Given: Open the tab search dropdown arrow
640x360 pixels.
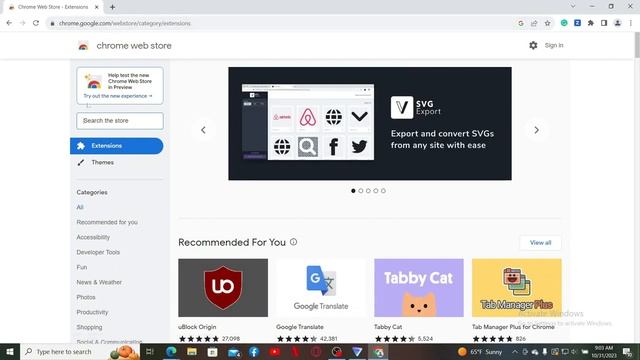Looking at the screenshot, I should click(x=573, y=6).
